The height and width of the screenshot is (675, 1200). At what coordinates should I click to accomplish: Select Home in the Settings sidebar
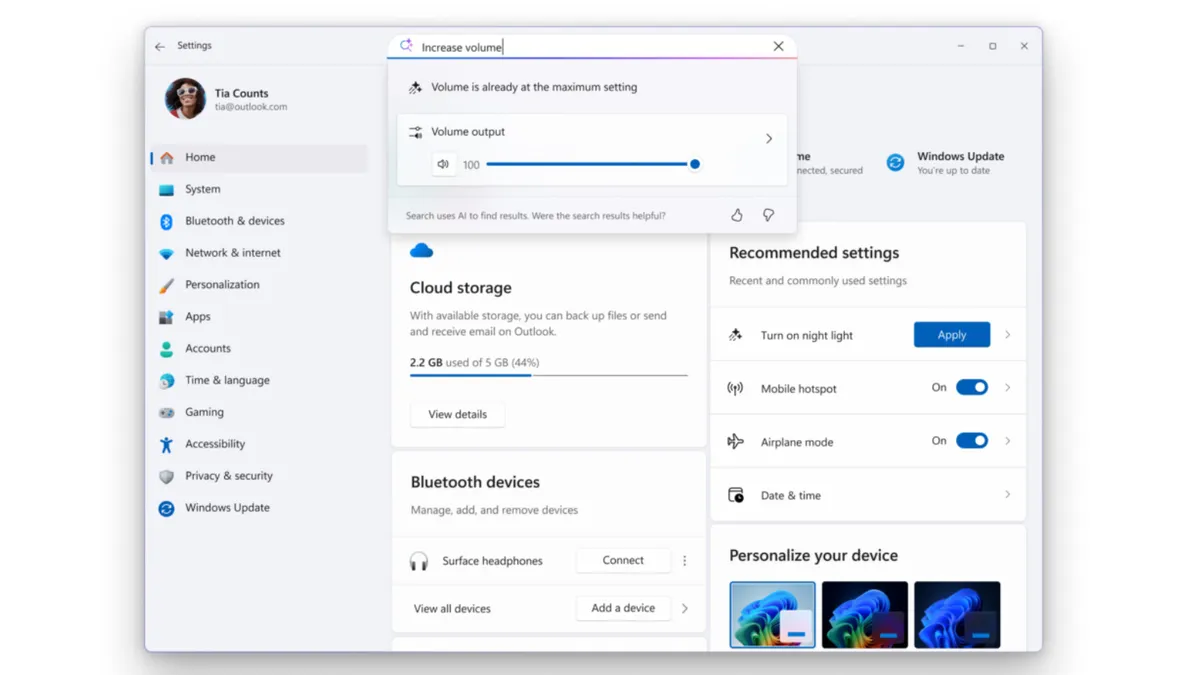(199, 157)
